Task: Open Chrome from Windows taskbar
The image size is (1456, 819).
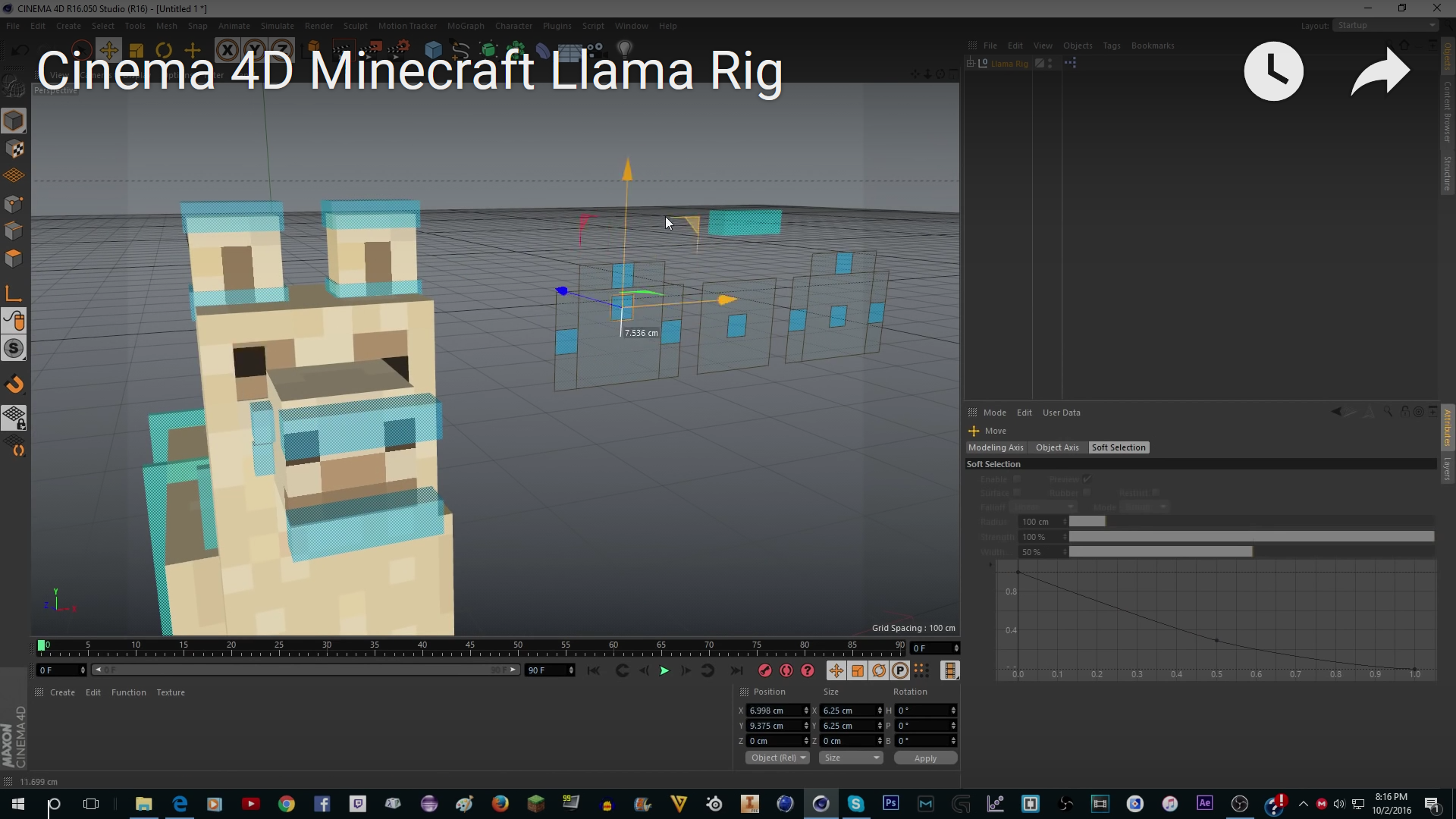Action: pos(286,804)
